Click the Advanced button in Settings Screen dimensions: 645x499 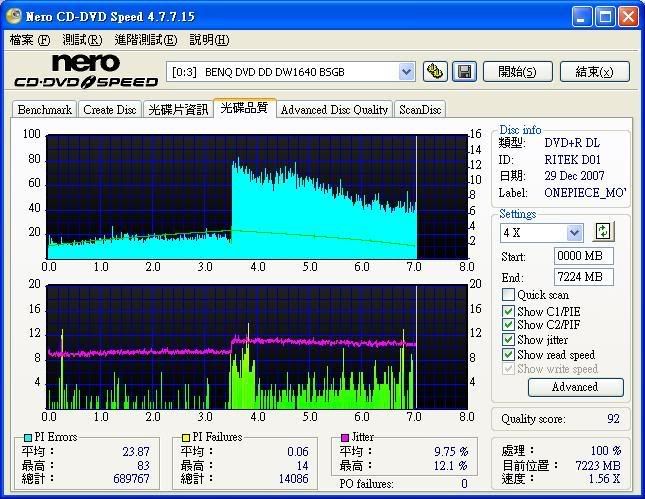click(x=574, y=387)
